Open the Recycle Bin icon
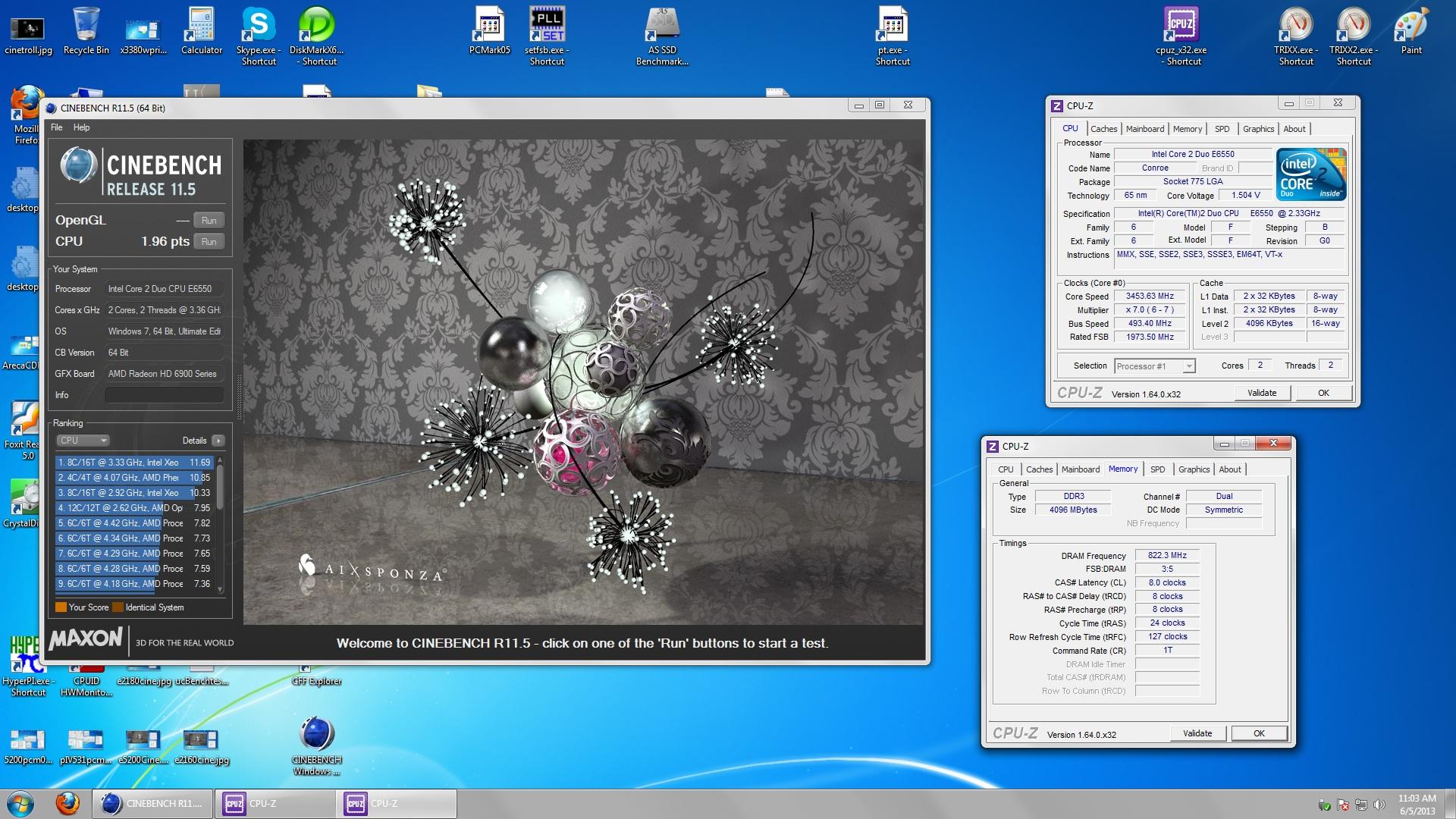This screenshot has height=819, width=1456. pos(86,32)
